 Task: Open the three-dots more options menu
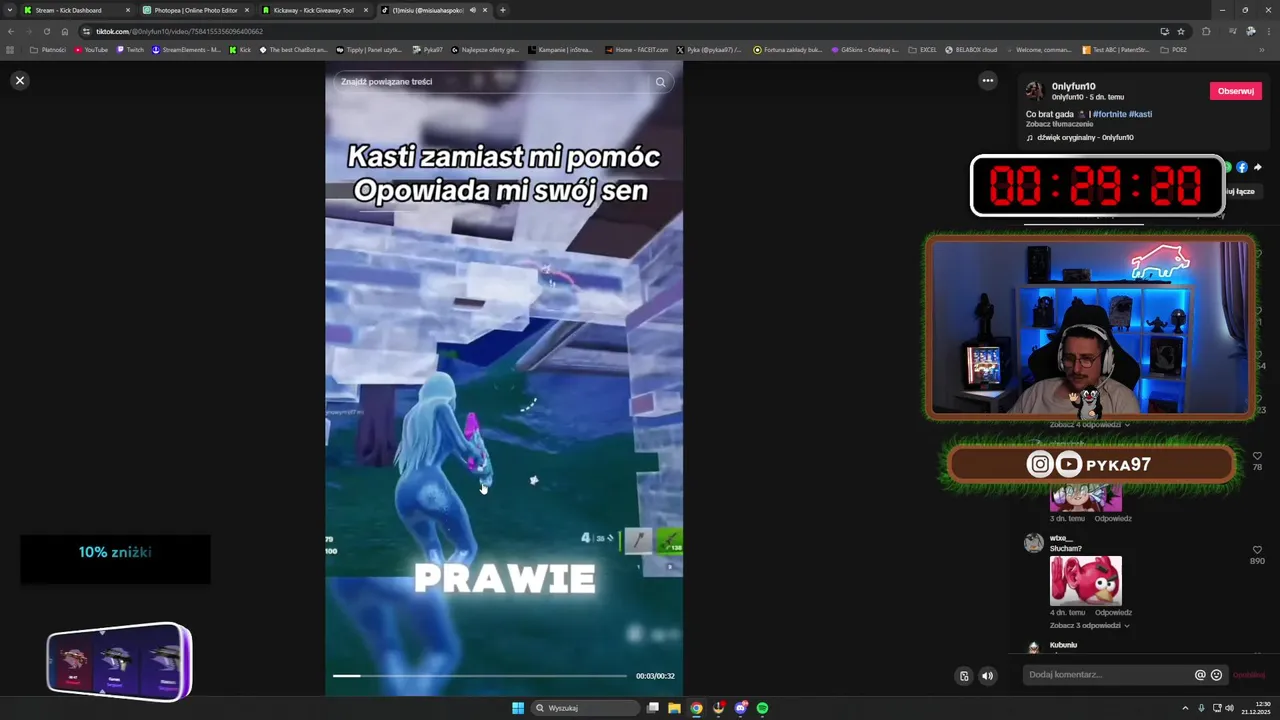987,80
